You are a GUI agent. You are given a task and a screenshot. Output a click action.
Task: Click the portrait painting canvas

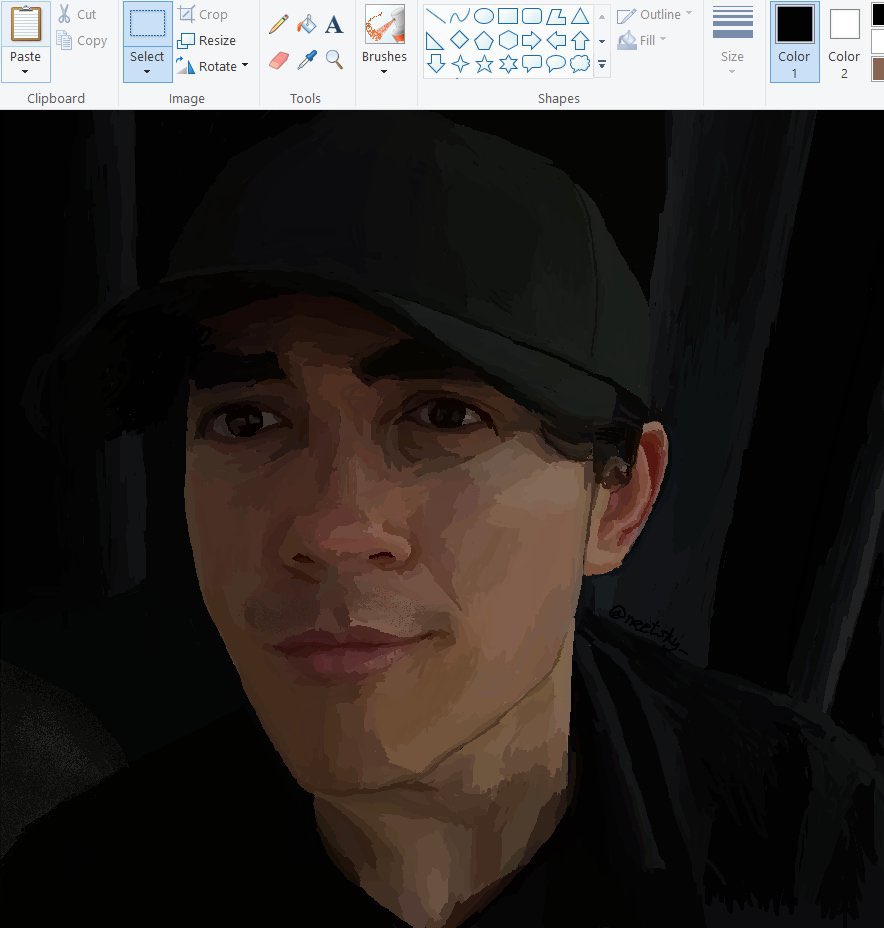pos(442,519)
